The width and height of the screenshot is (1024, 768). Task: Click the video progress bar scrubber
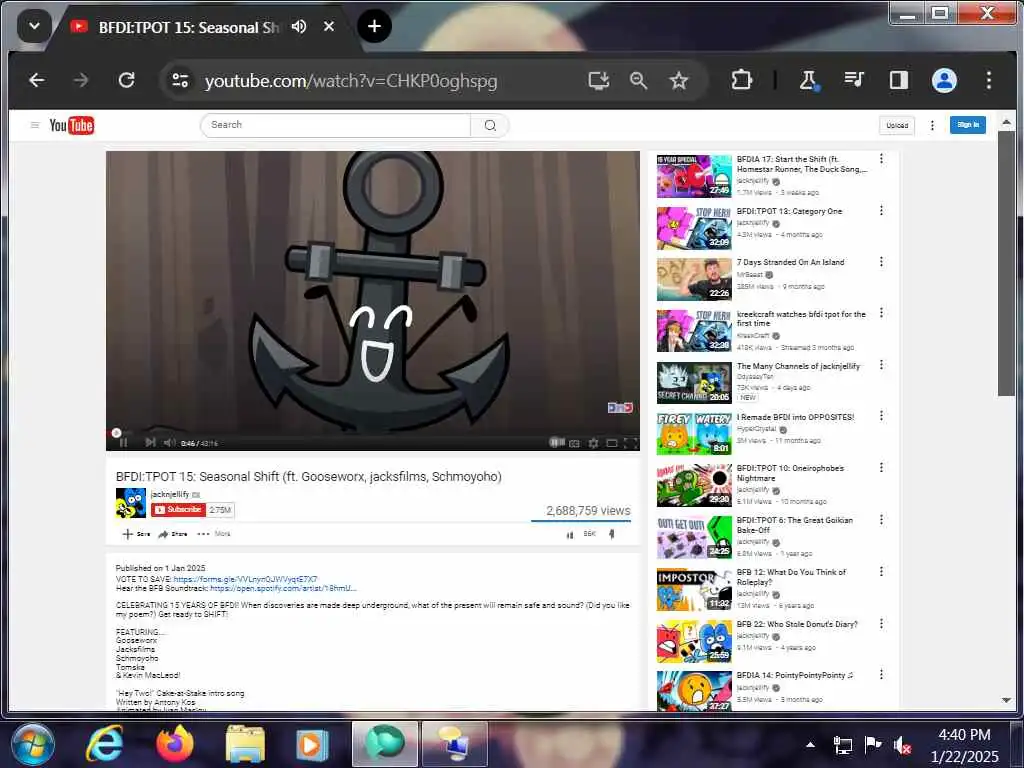(x=116, y=432)
